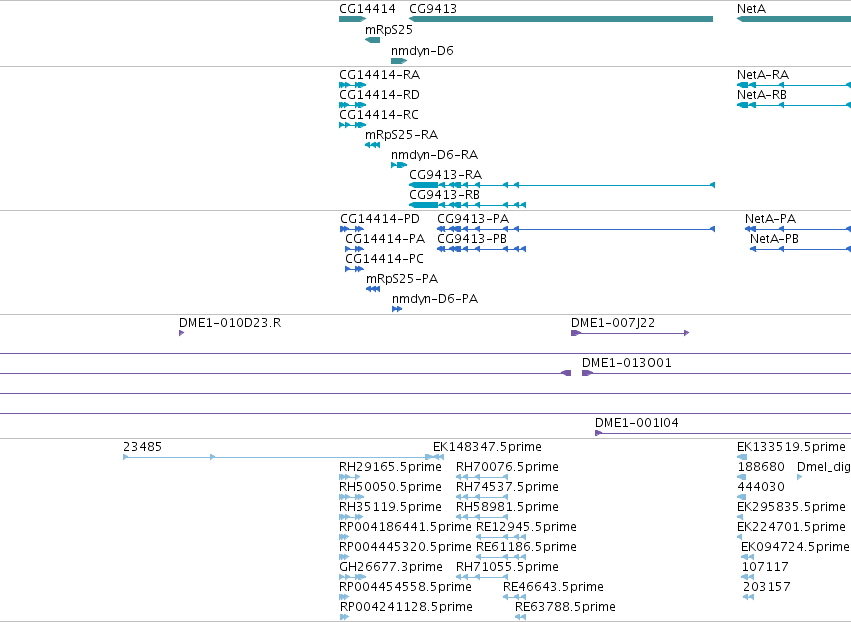Screen dimensions: 851x622
Task: Select EK148347.5prime EST
Action: pos(439,457)
